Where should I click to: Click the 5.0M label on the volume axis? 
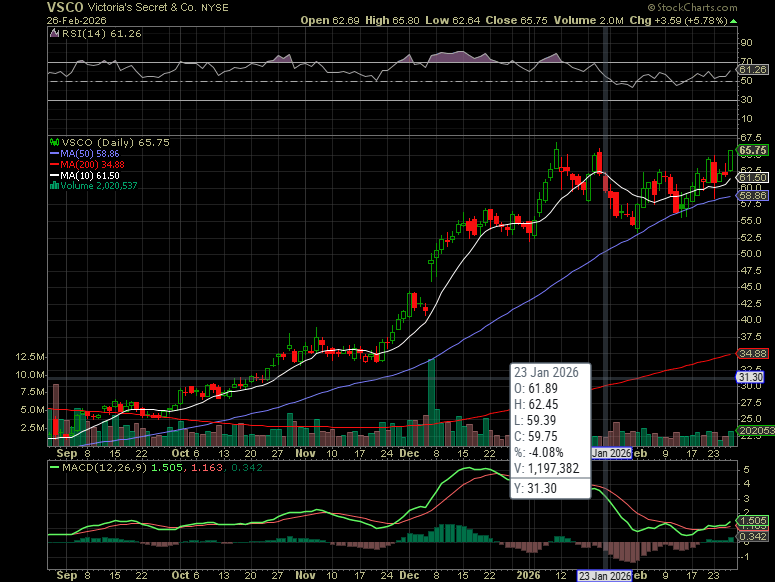33,410
